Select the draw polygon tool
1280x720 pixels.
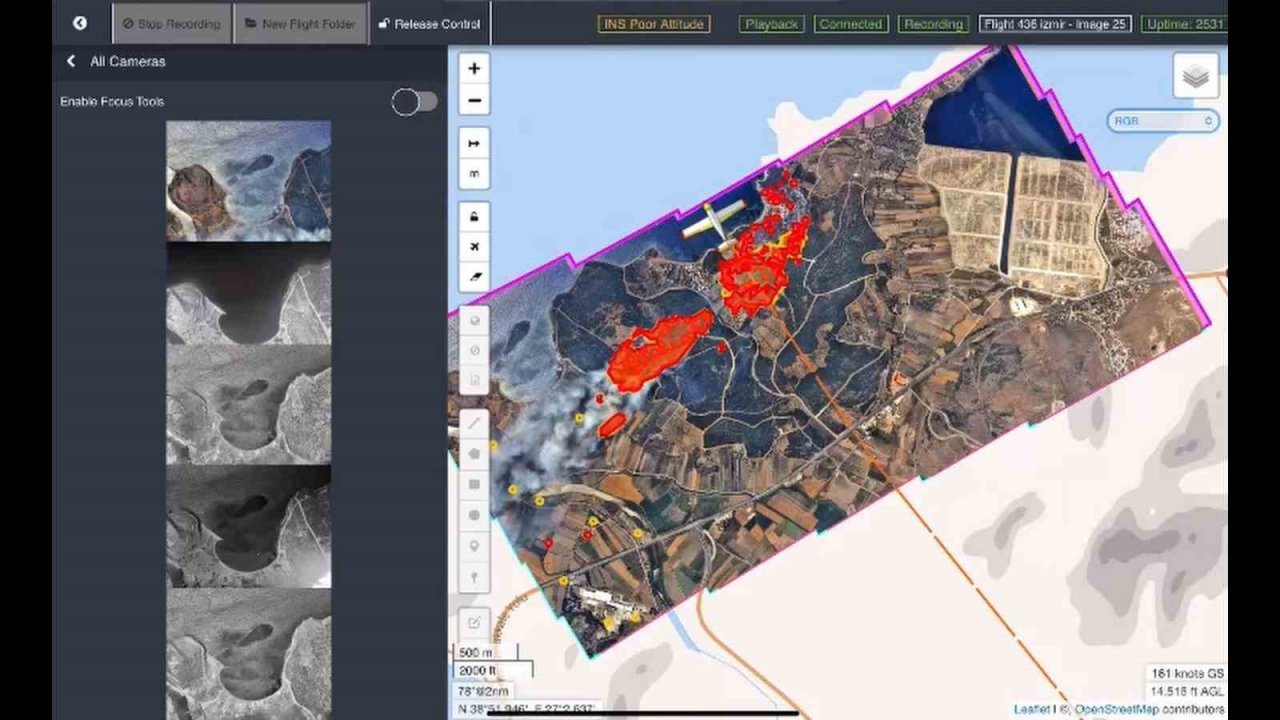click(x=474, y=454)
